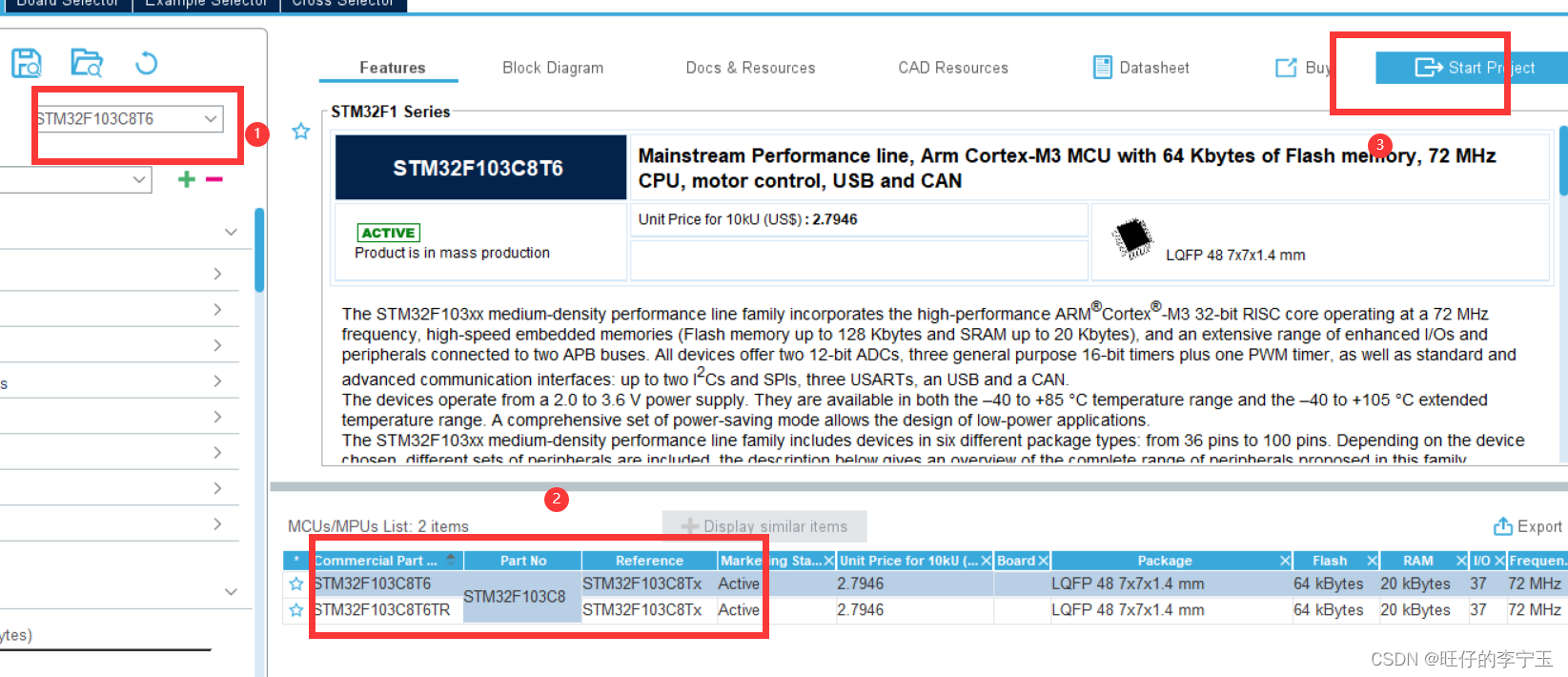Switch to the Features tab
Image resolution: width=1568 pixels, height=677 pixels.
(x=393, y=68)
